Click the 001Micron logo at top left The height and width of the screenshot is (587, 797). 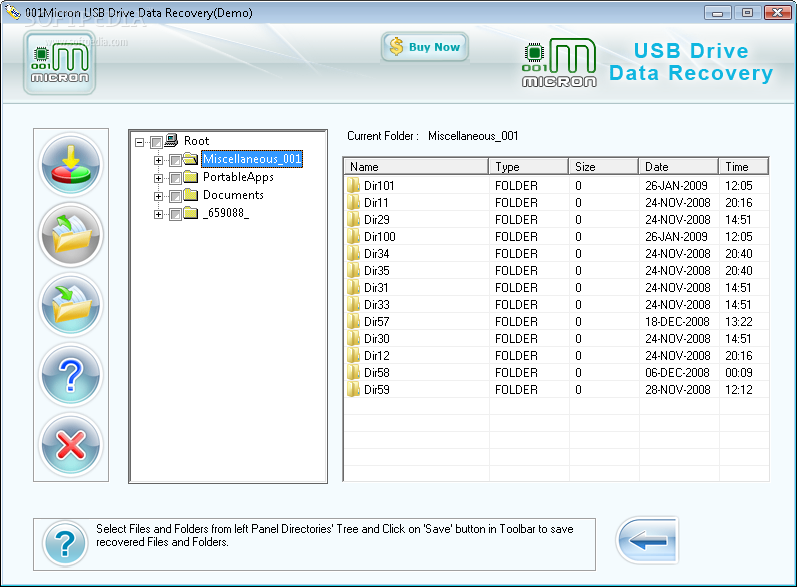pyautogui.click(x=59, y=63)
